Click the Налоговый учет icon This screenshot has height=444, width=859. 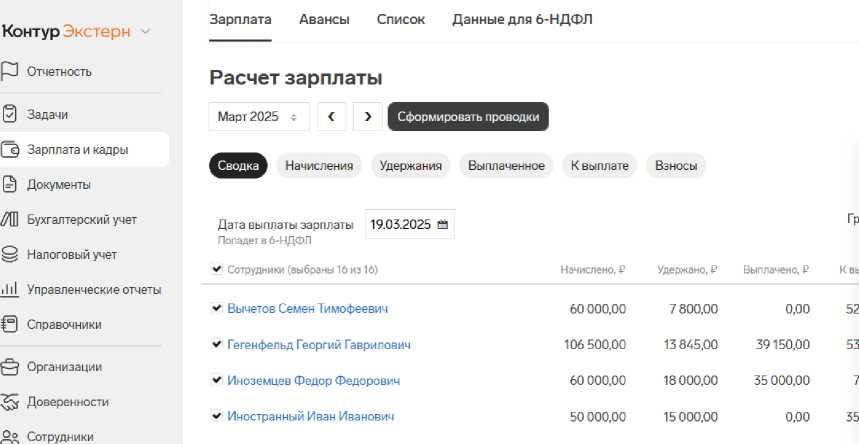coord(10,254)
